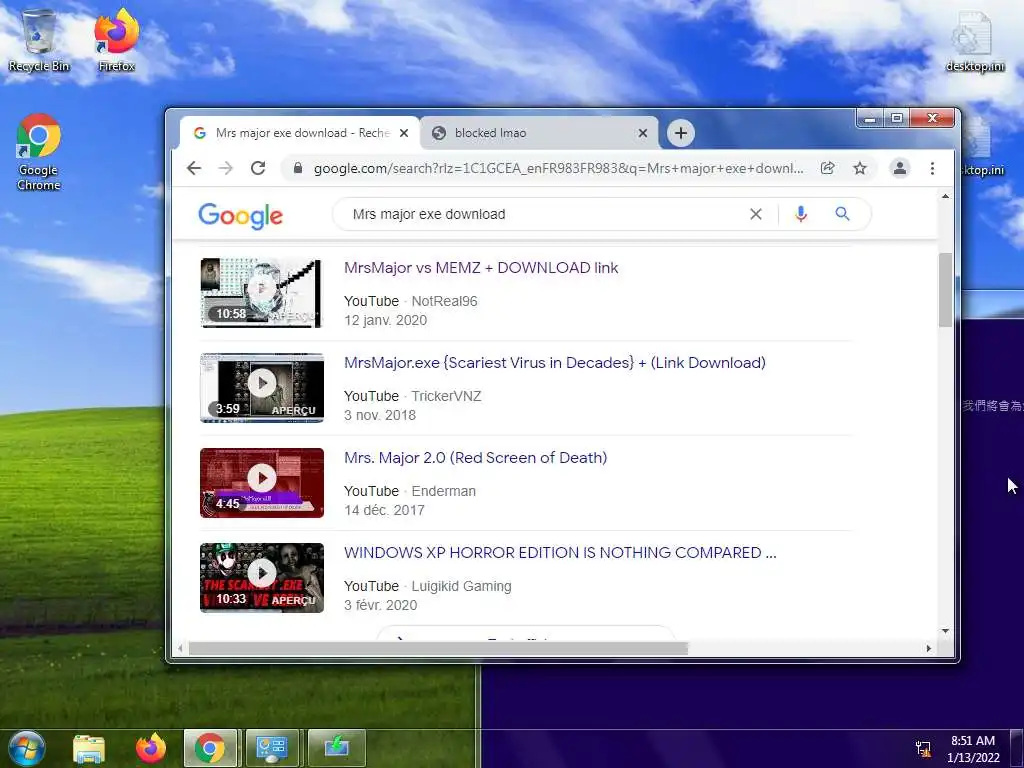Screen dimensions: 1024x768
Task: Close the 'blocked lmao' tab
Action: [643, 133]
